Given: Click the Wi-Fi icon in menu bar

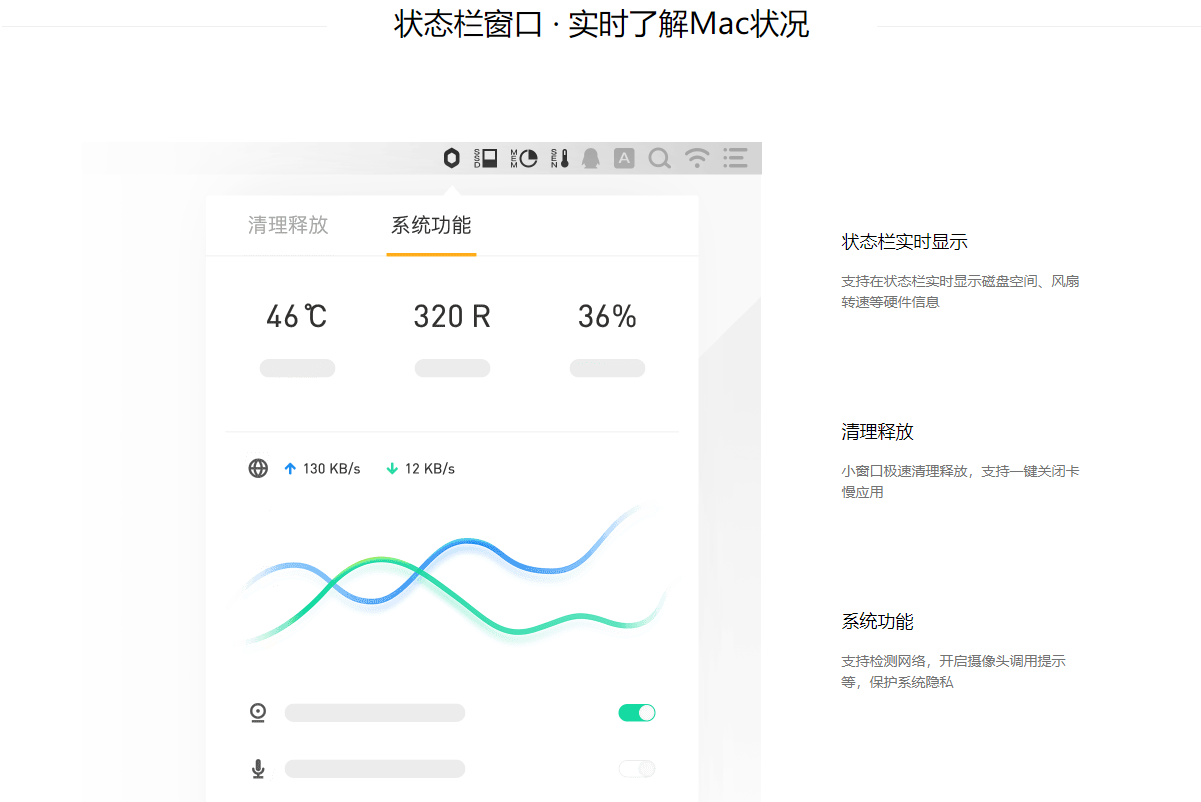Looking at the screenshot, I should (x=697, y=158).
